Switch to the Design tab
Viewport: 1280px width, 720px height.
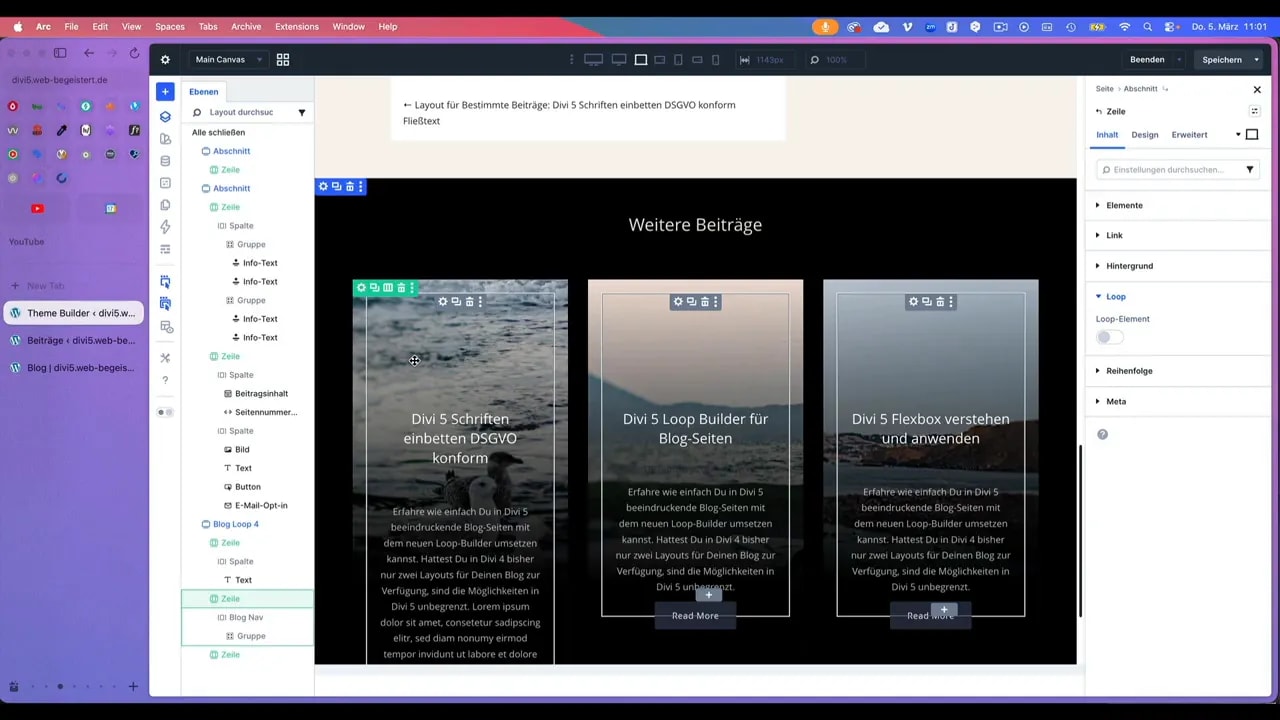point(1144,134)
